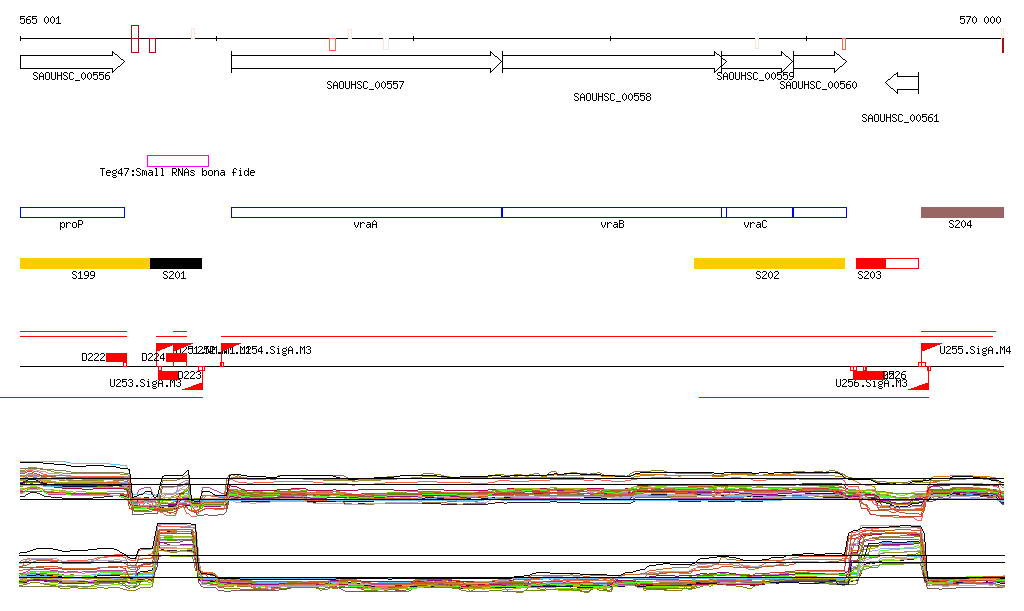
Task: Click the brown S204 segment bar
Action: (961, 212)
